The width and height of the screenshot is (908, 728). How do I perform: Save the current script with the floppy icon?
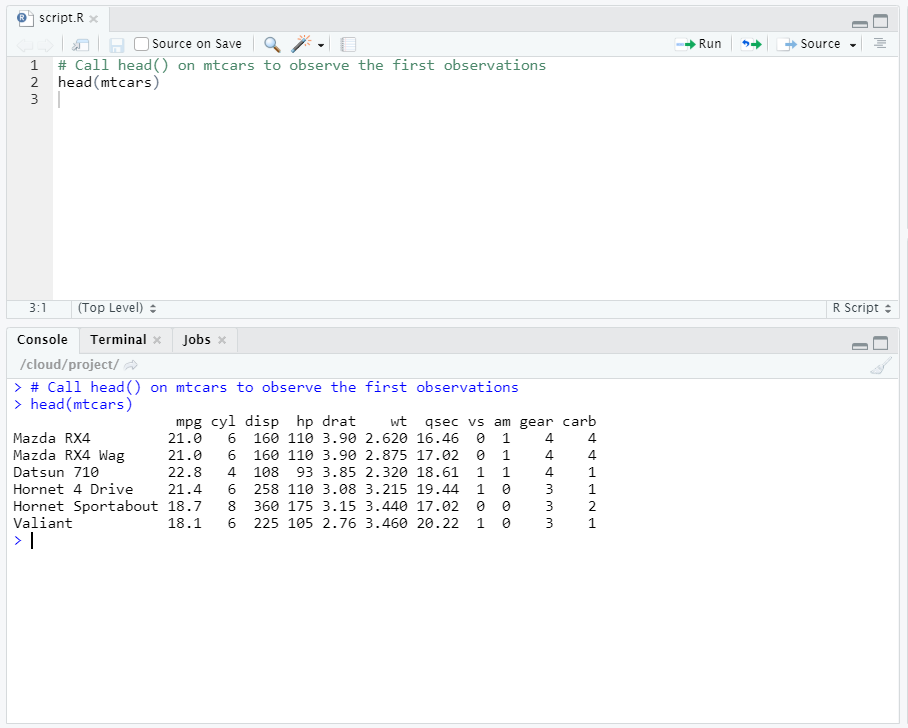point(116,45)
